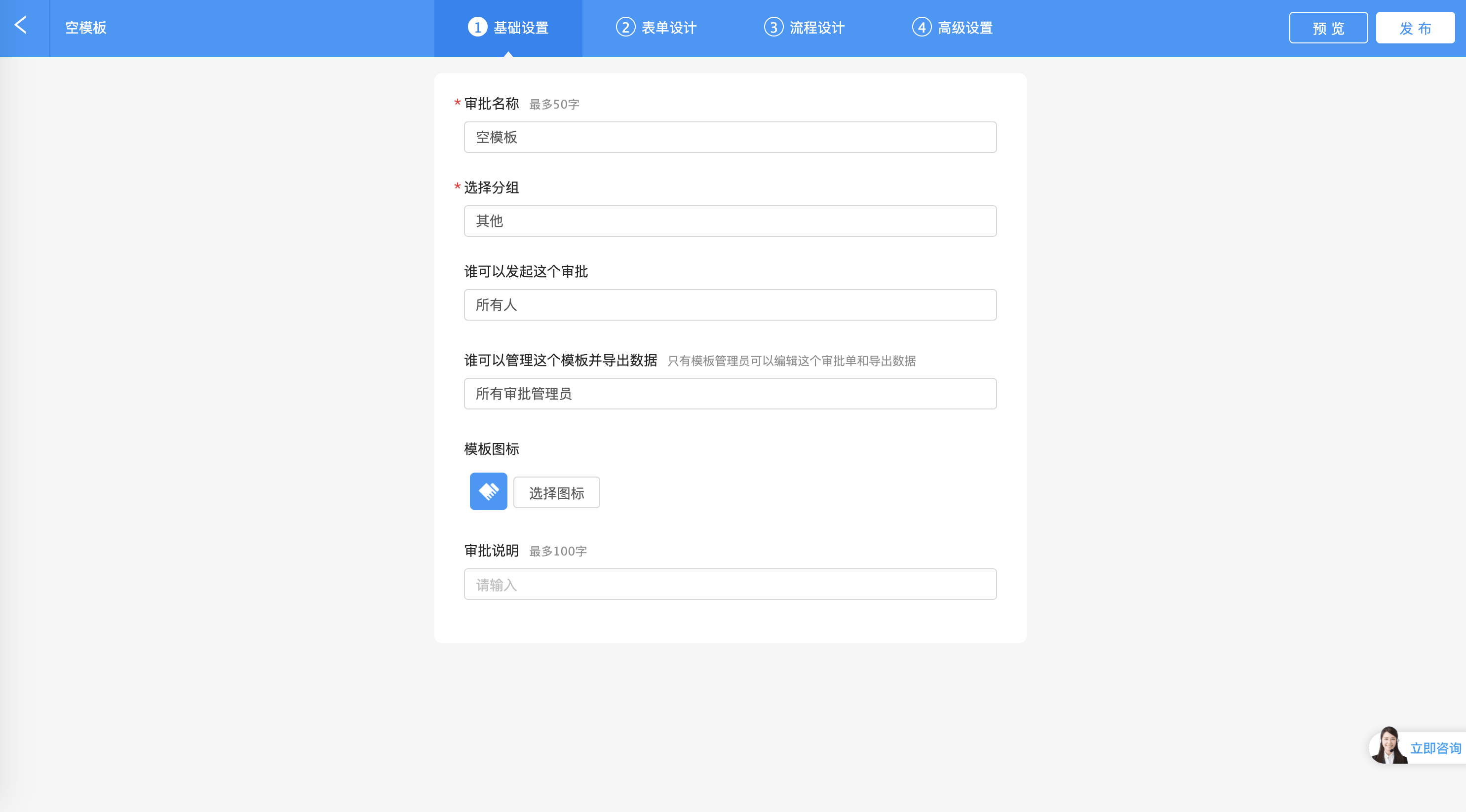Viewport: 1466px width, 812px height.
Task: Switch to the 表单设计 step tab
Action: [656, 28]
